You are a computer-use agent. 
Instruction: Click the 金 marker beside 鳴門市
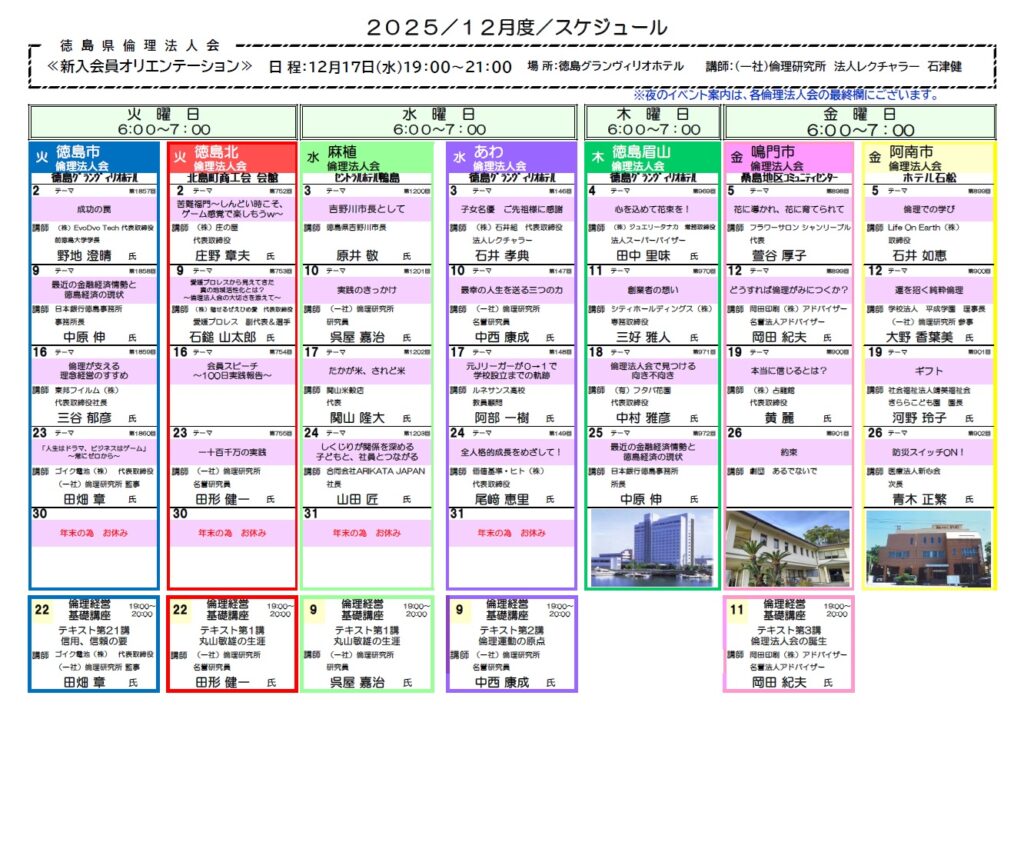tap(736, 157)
